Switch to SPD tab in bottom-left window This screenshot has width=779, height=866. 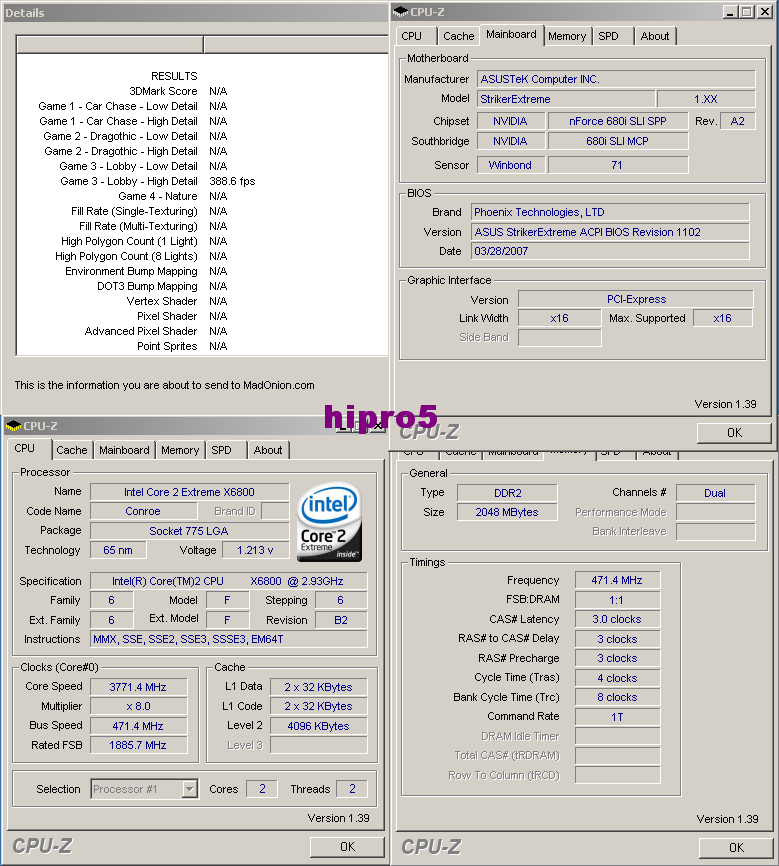pos(222,450)
